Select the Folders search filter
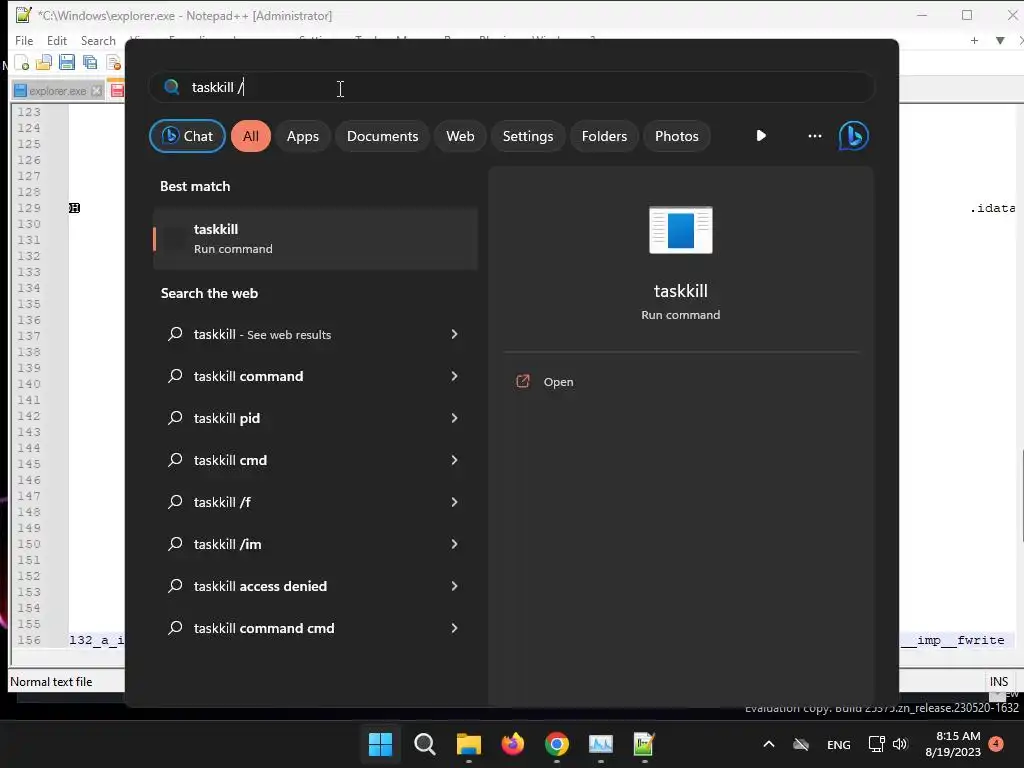Viewport: 1024px width, 768px height. point(604,136)
